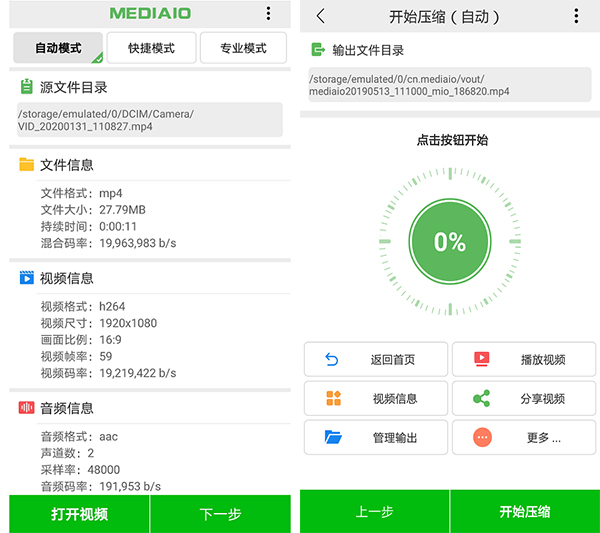
Task: Click the 视频尺寸: 1920x1080 line
Action: [99, 323]
